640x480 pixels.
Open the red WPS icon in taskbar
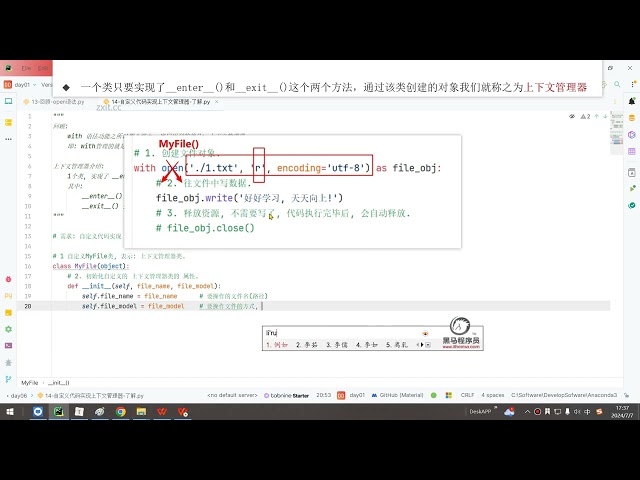pyautogui.click(x=162, y=412)
